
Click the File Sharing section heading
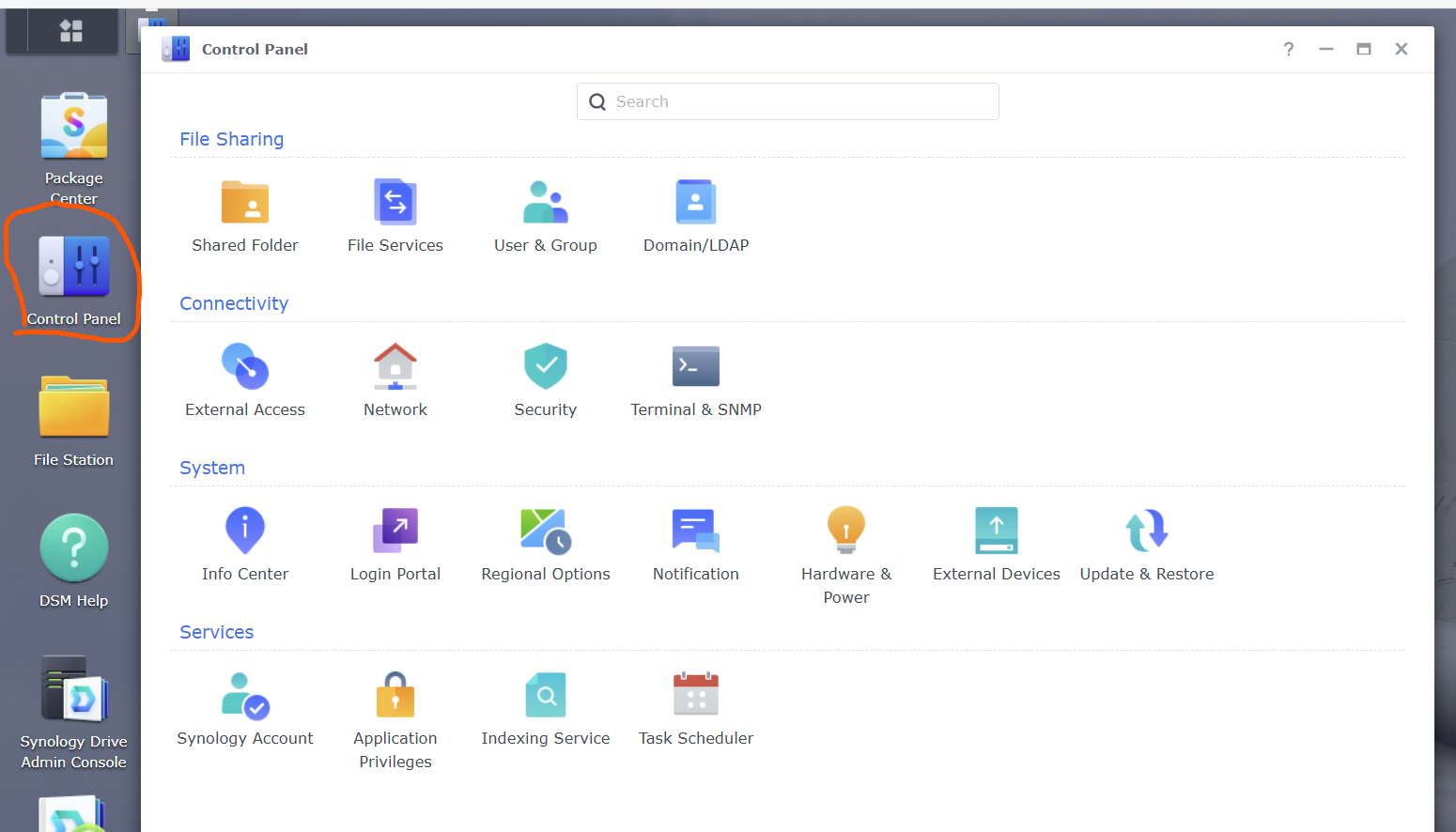232,139
